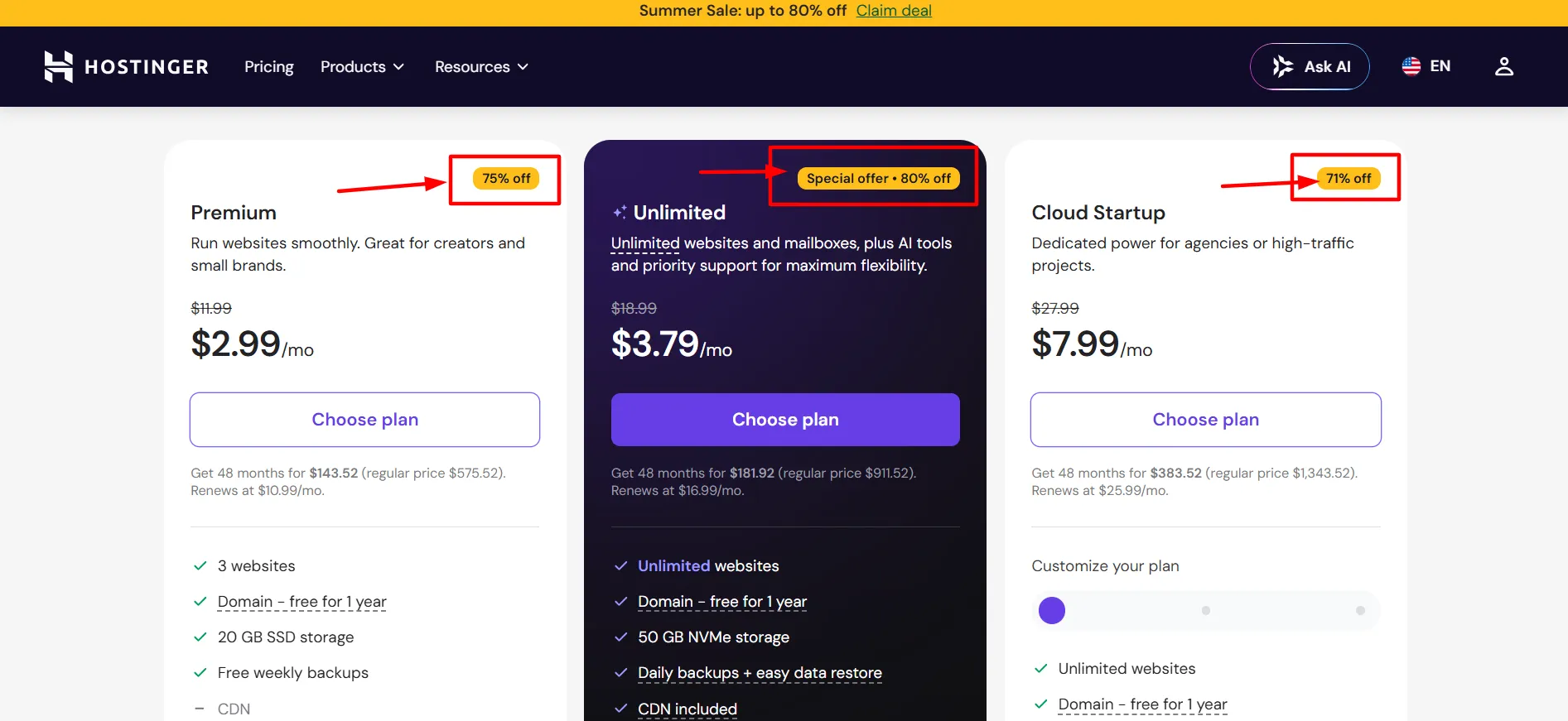Select the middle stop on the customize slider
1568x721 pixels.
(1206, 611)
